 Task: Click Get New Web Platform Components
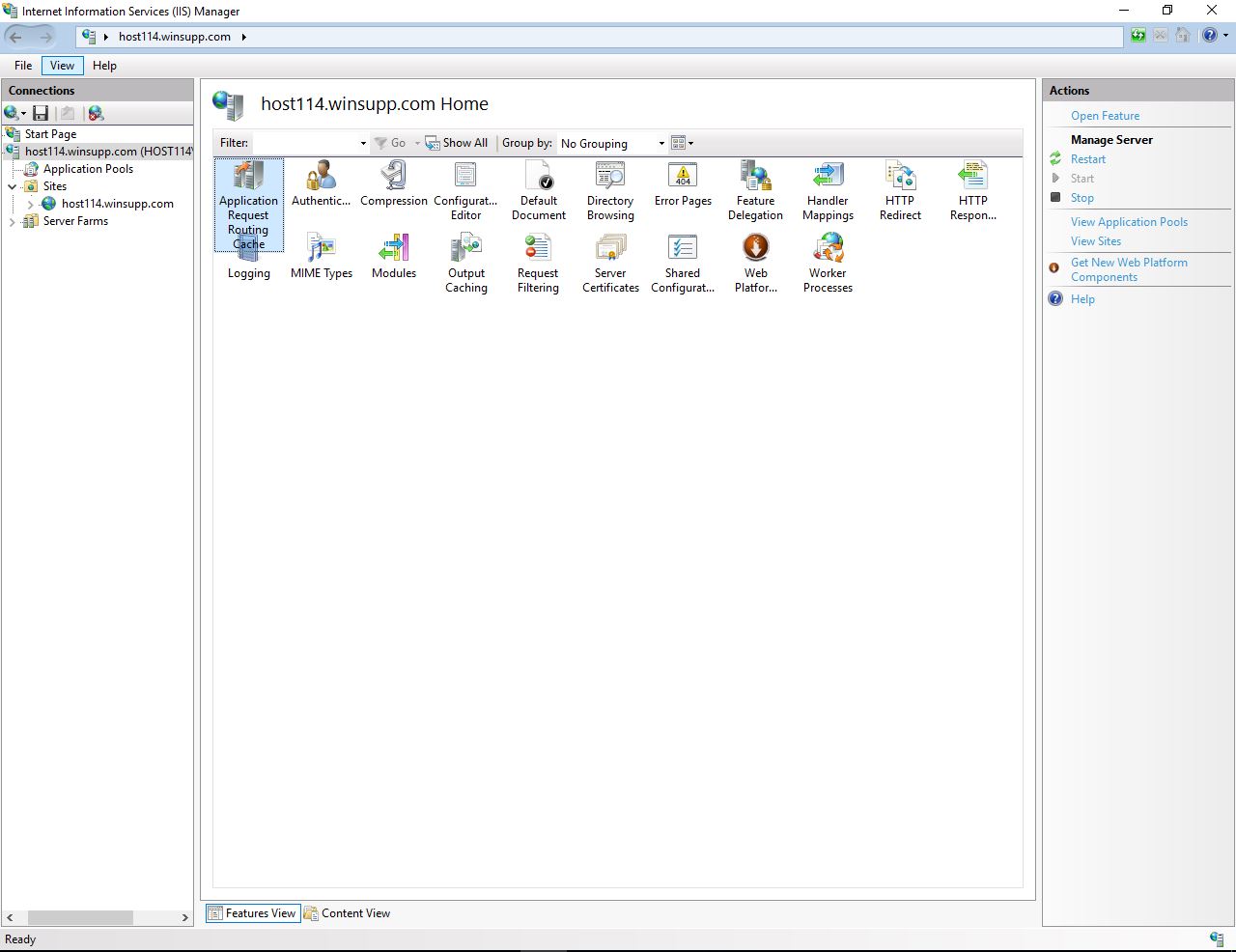[1129, 269]
